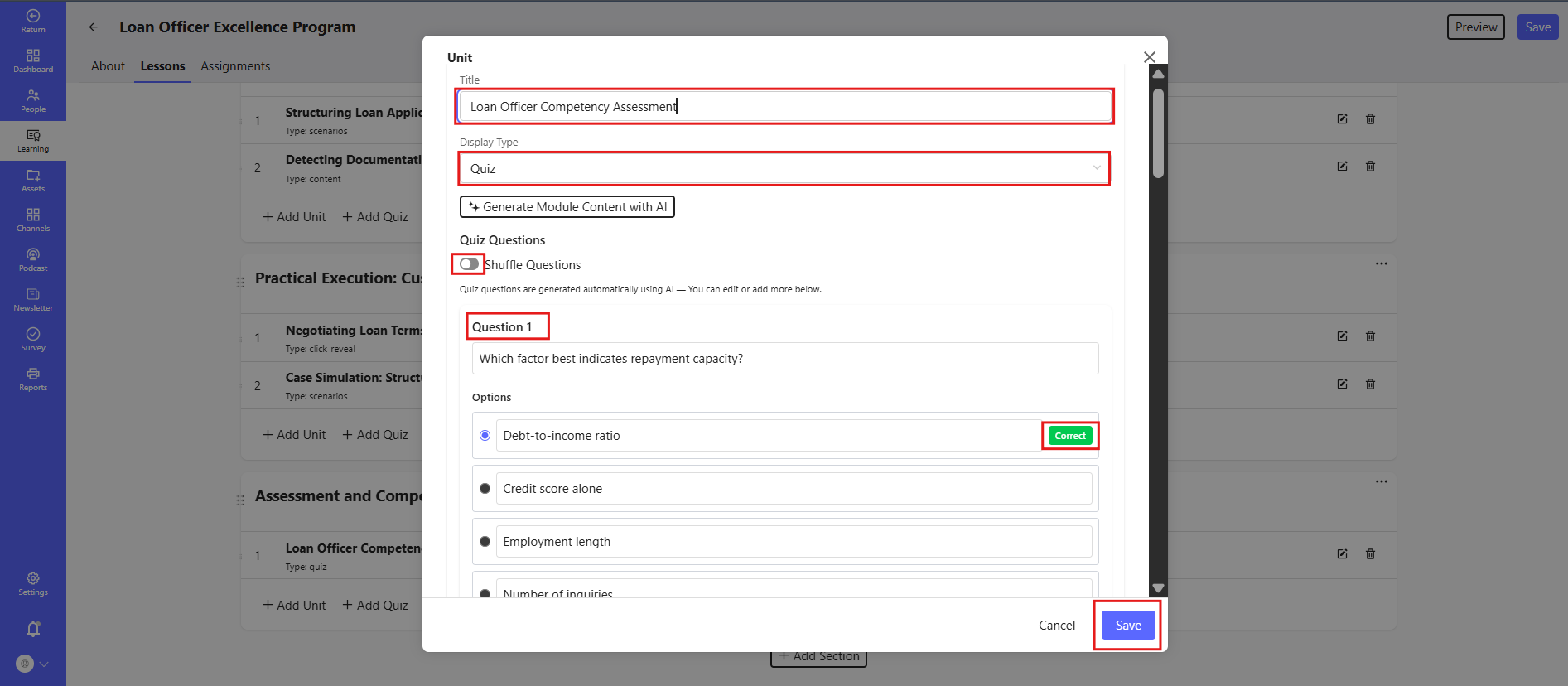Click Add Quiz under Assessment section
This screenshot has width=1568, height=686.
click(375, 606)
